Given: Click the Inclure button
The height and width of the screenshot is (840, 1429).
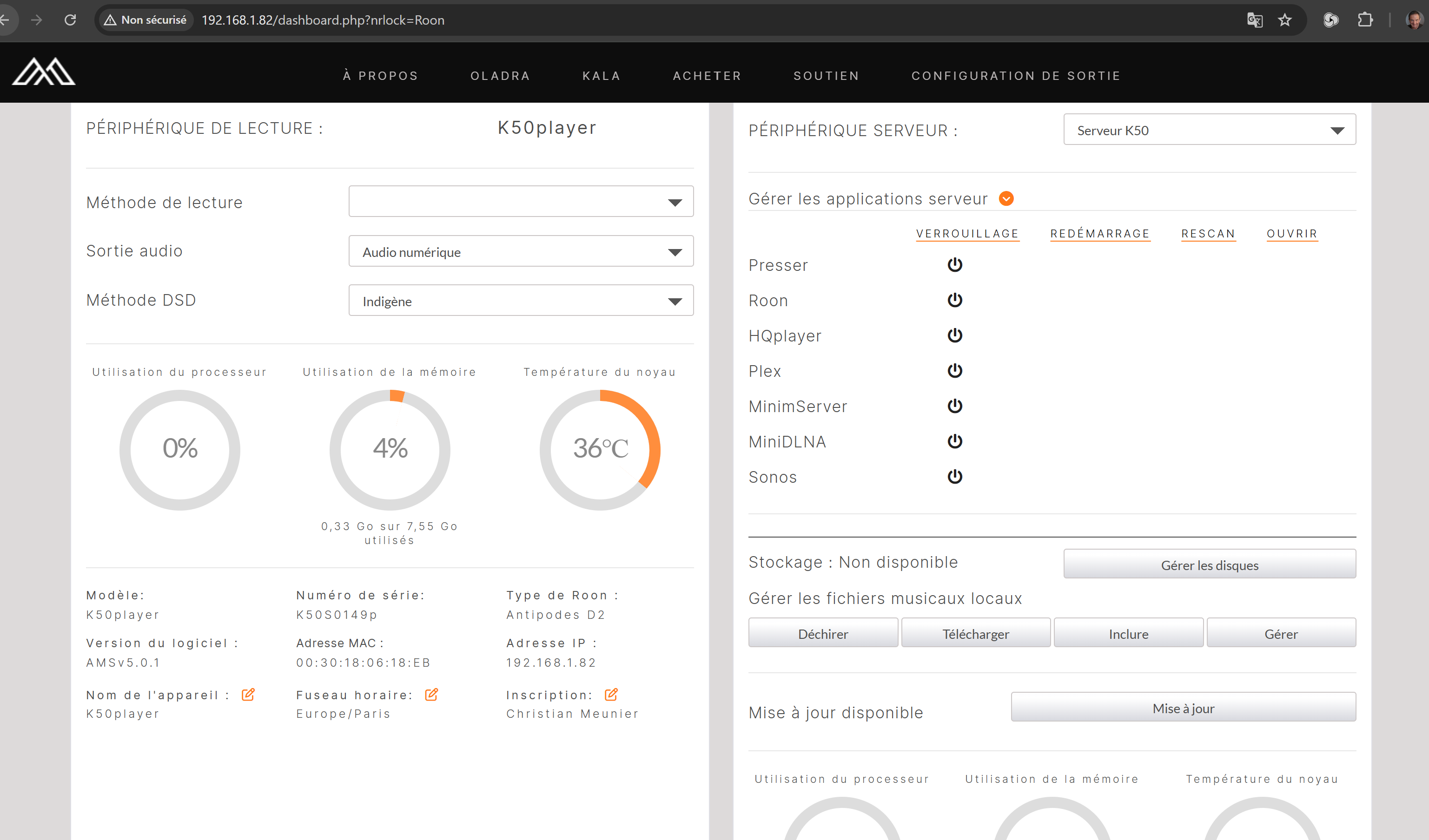Looking at the screenshot, I should tap(1128, 633).
